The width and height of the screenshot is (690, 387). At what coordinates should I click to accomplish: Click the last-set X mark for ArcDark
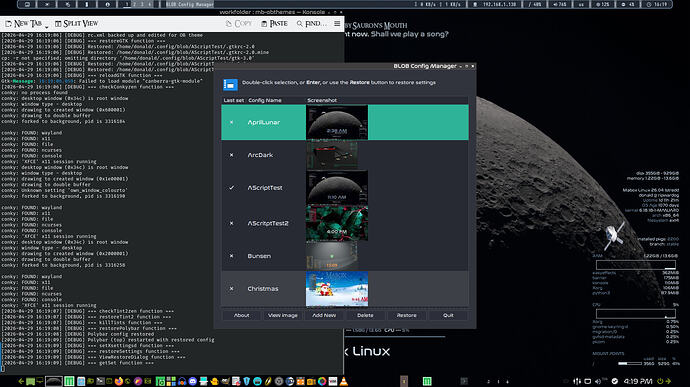click(231, 155)
